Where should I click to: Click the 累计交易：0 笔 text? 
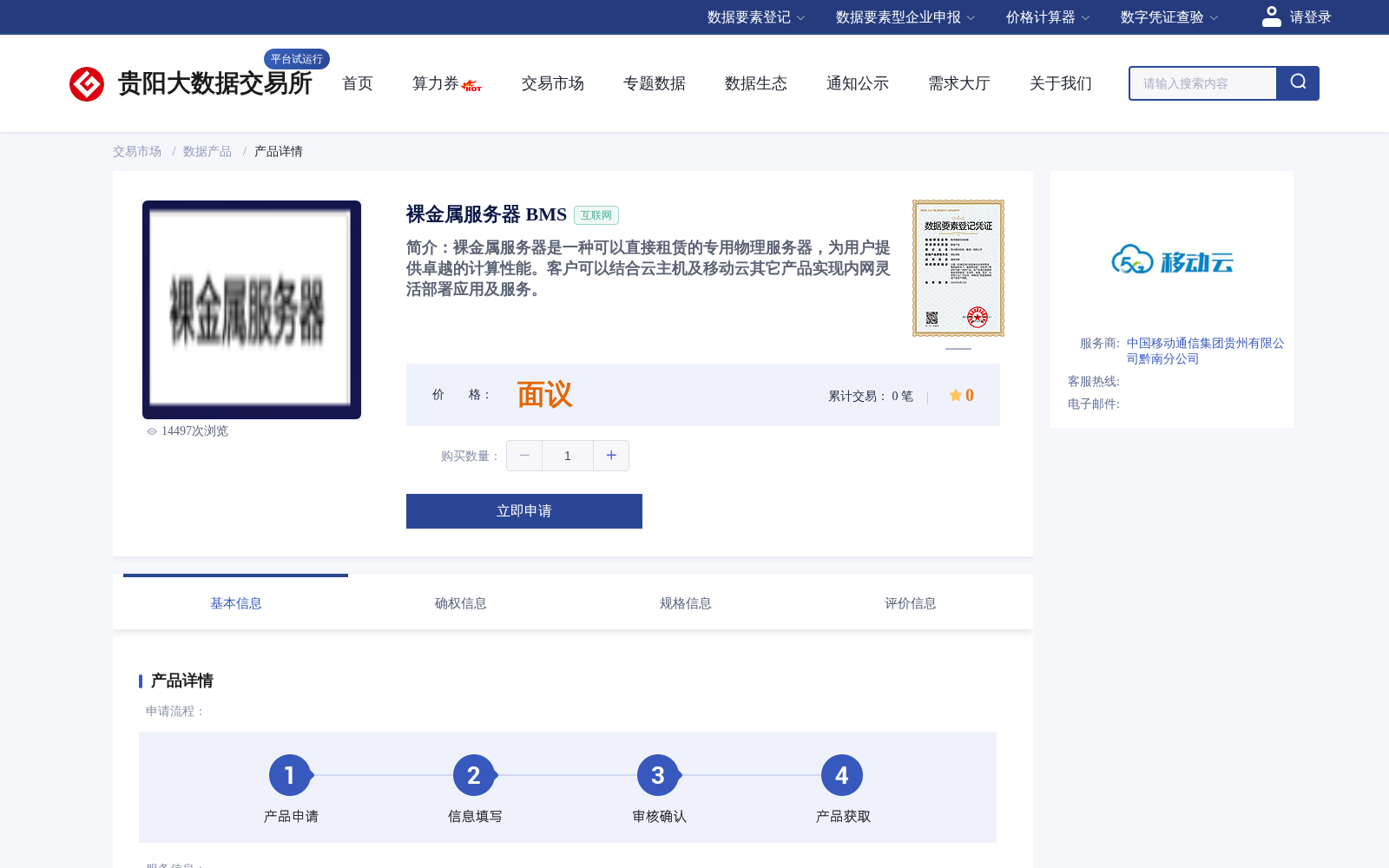pos(871,396)
